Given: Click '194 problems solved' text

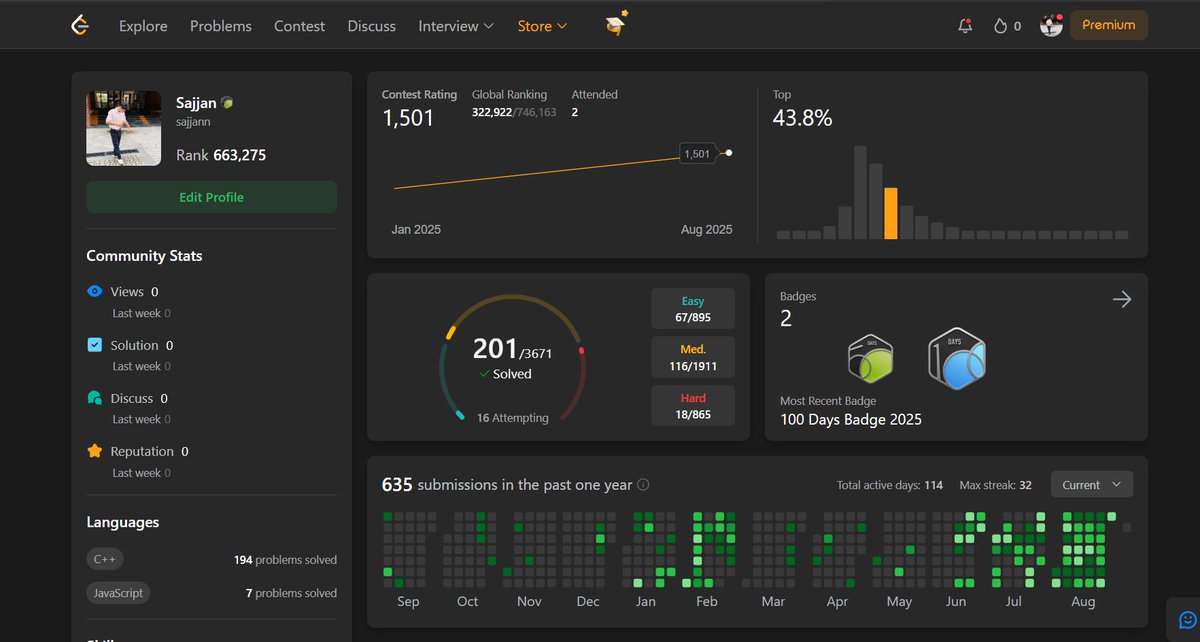Looking at the screenshot, I should pyautogui.click(x=285, y=560).
